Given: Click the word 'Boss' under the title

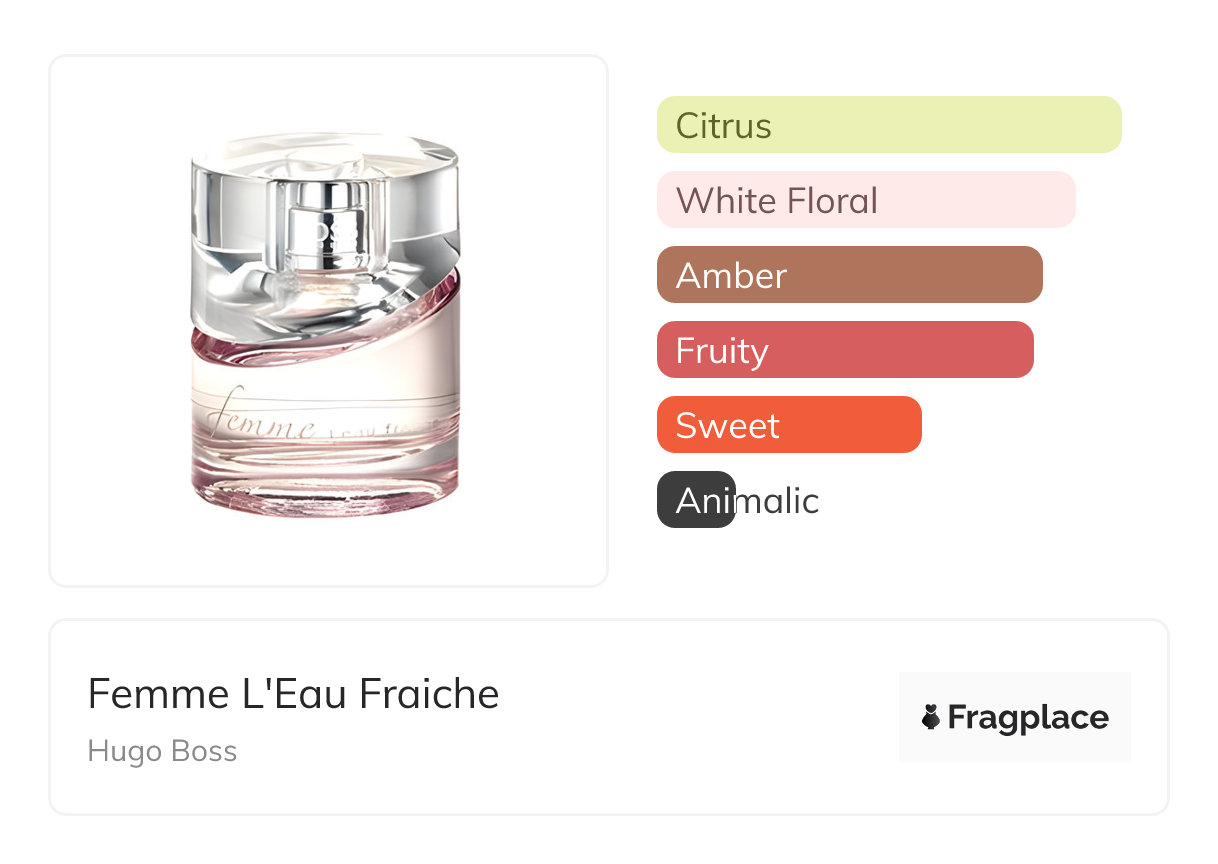Looking at the screenshot, I should click(206, 751).
